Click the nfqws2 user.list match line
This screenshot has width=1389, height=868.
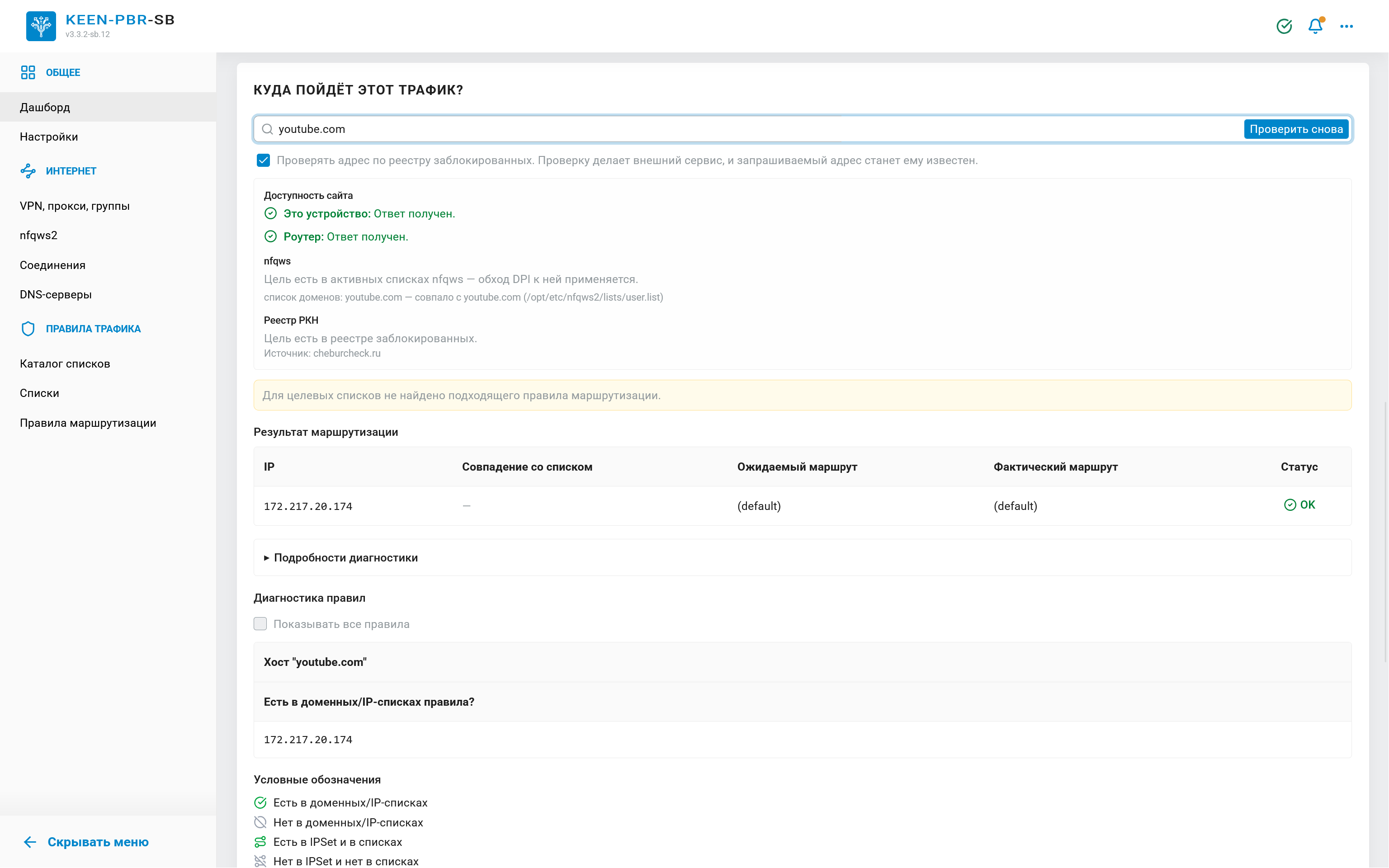[463, 297]
